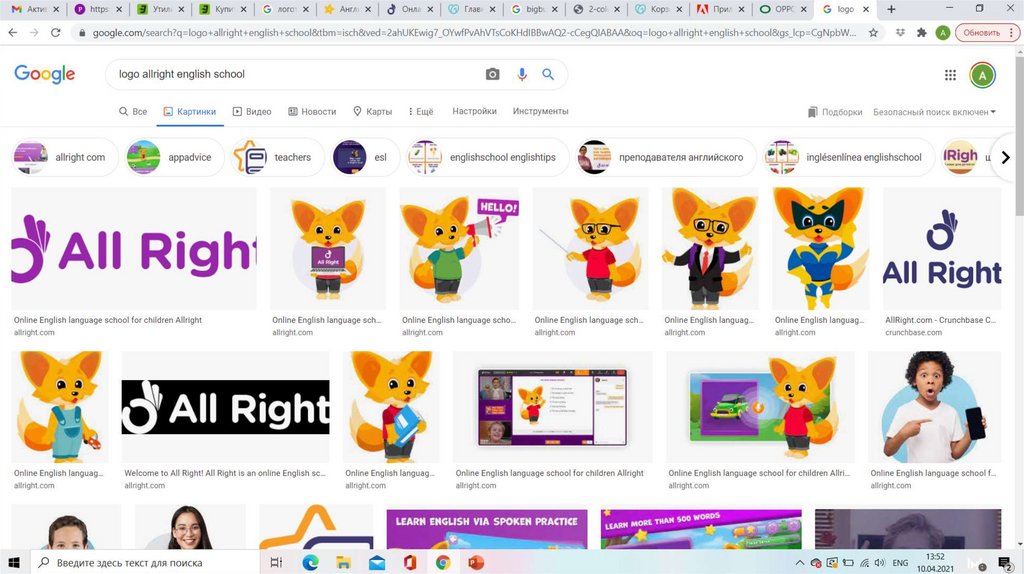Screen dimensions: 1024x574
Task: Select the allright com suggestion chip
Action: [x=65, y=157]
